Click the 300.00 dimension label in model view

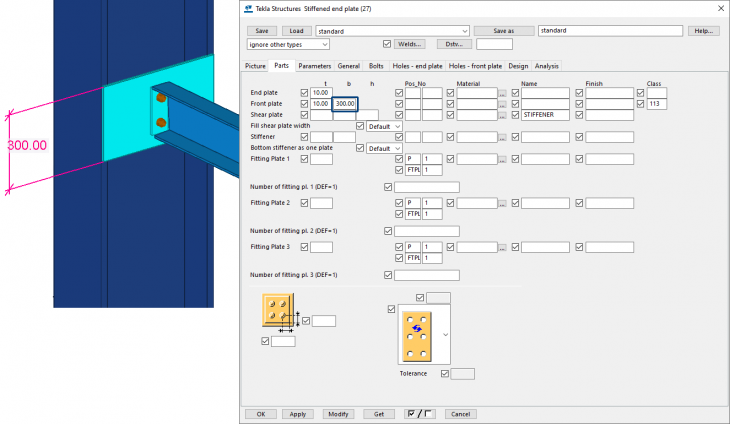(27, 145)
